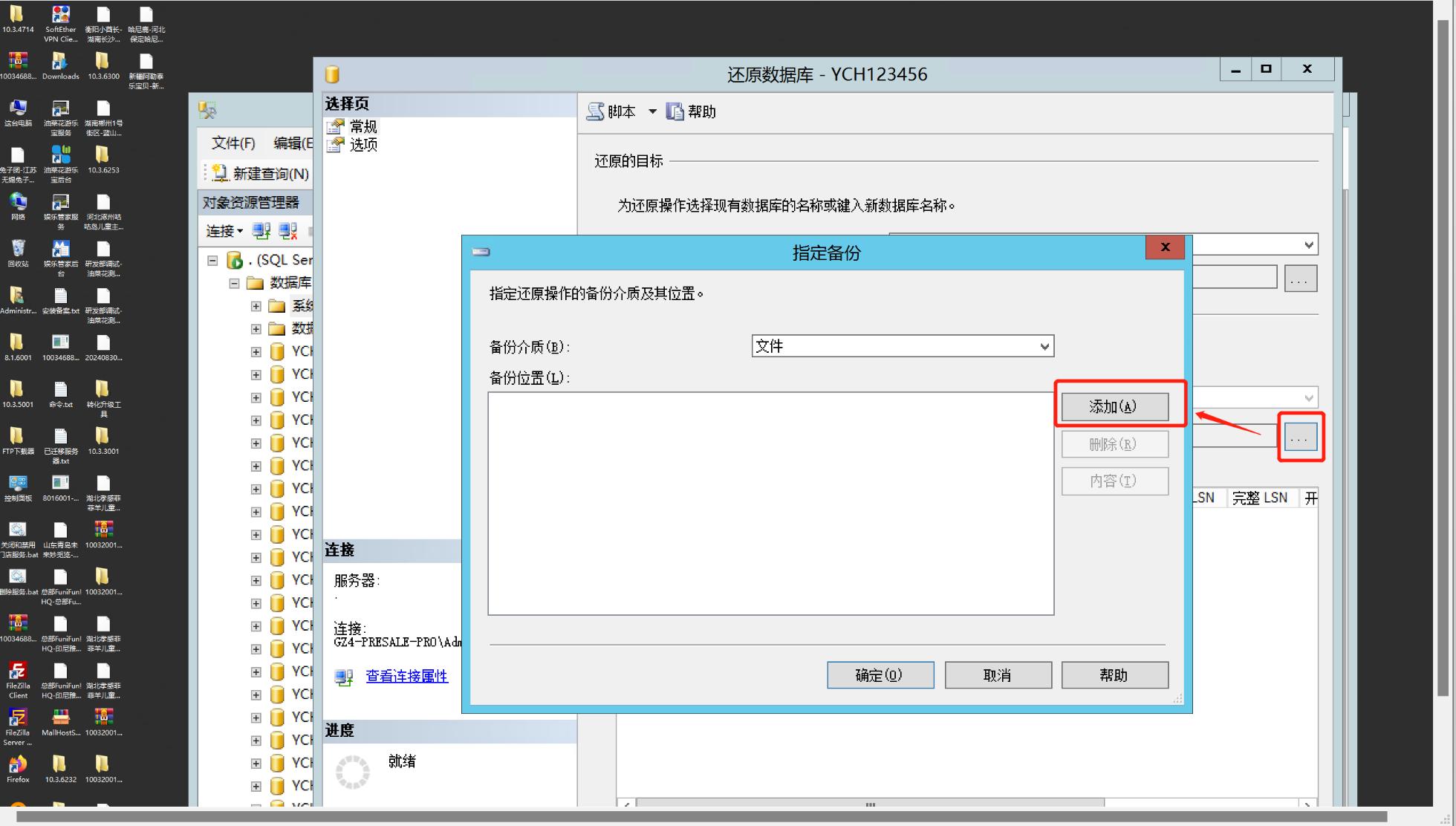Open the 10.3.6300 folder
The width and height of the screenshot is (1456, 826).
click(x=103, y=65)
